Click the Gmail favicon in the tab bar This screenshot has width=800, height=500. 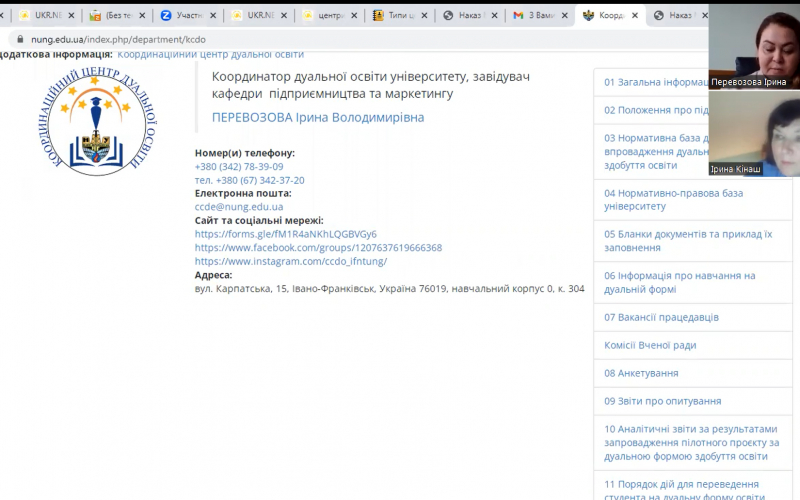click(518, 16)
